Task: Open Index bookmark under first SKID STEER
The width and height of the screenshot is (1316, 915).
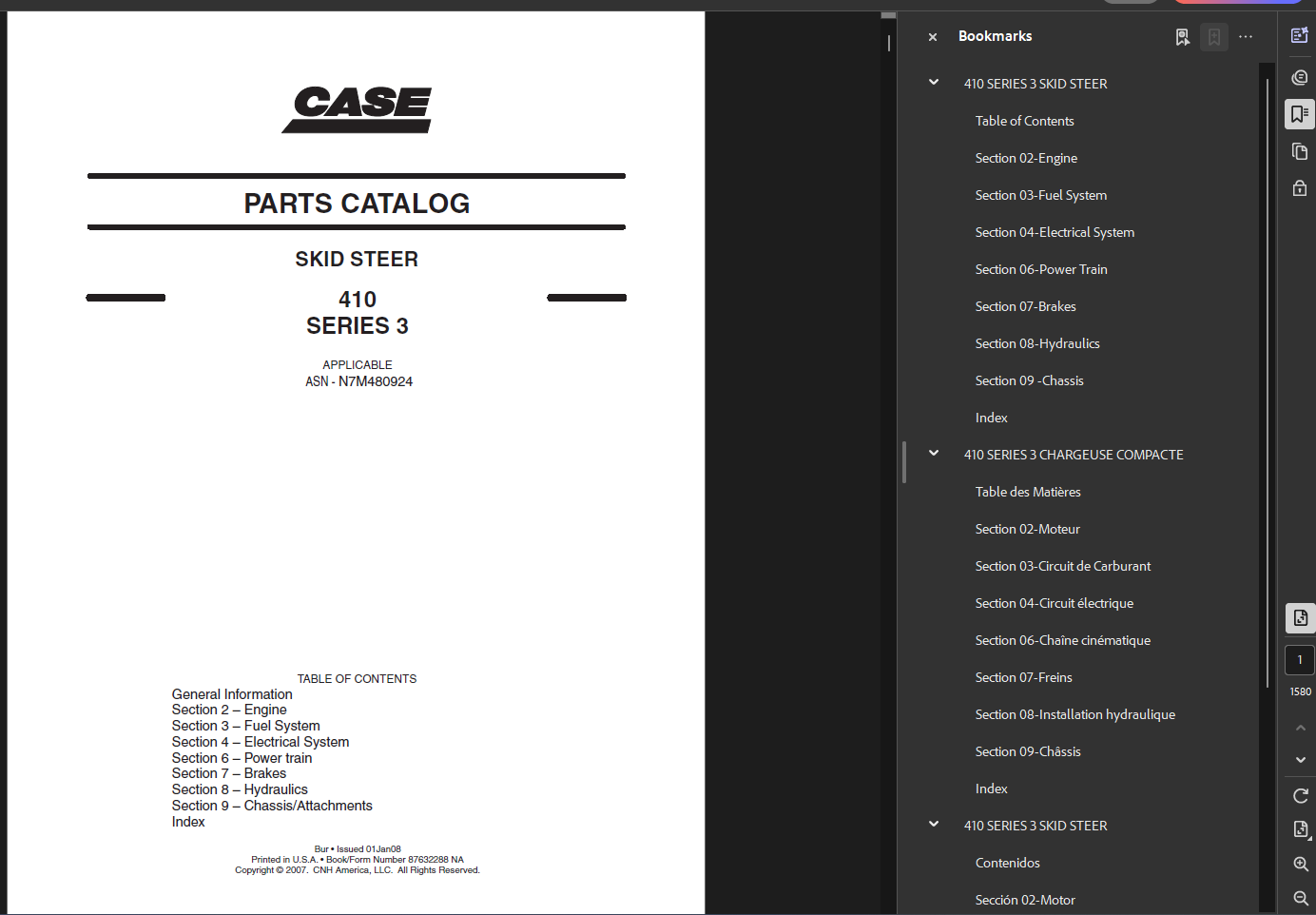Action: pyautogui.click(x=991, y=418)
